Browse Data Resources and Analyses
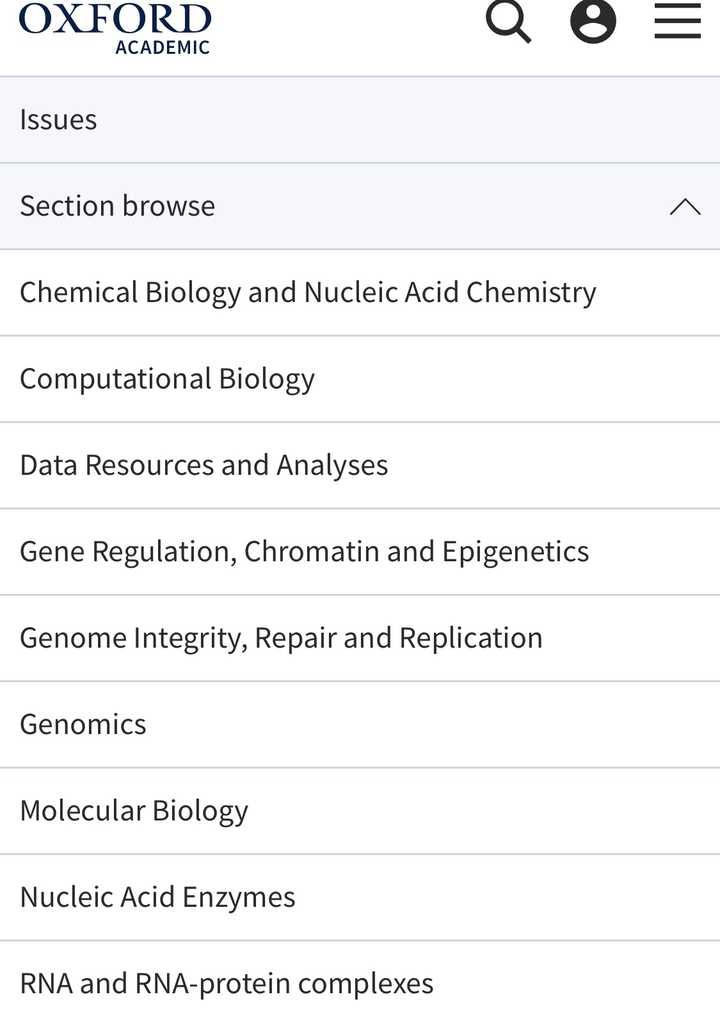720x1015 pixels. [x=203, y=464]
